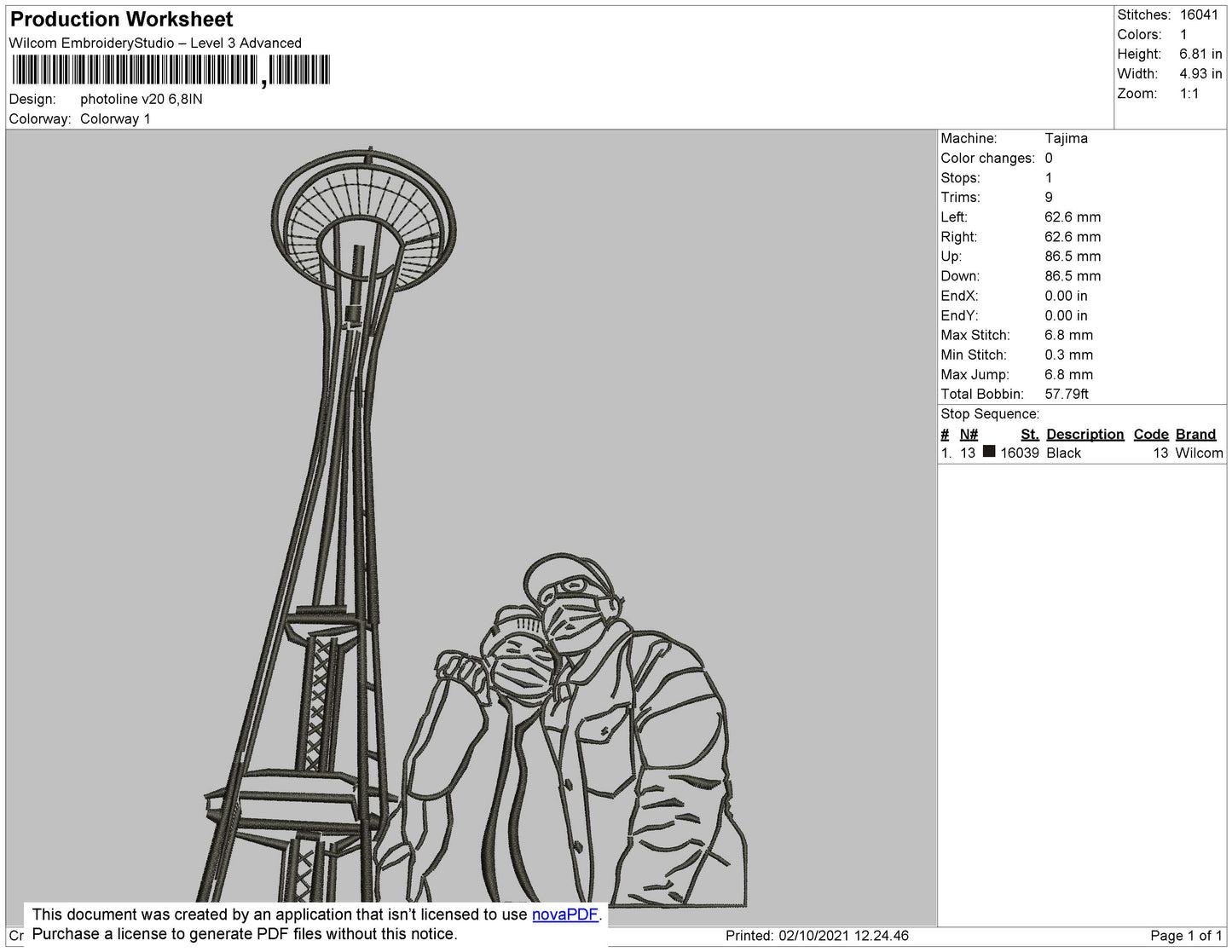The width and height of the screenshot is (1232, 952).
Task: Click the Stitches value "16041"
Action: click(1199, 15)
